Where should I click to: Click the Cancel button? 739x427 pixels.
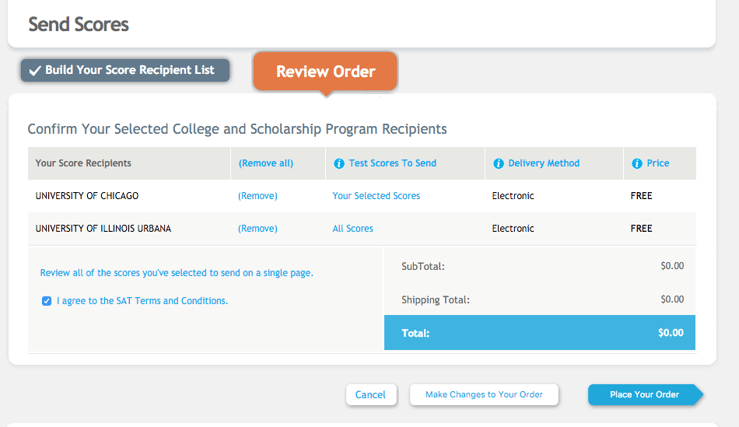click(371, 394)
